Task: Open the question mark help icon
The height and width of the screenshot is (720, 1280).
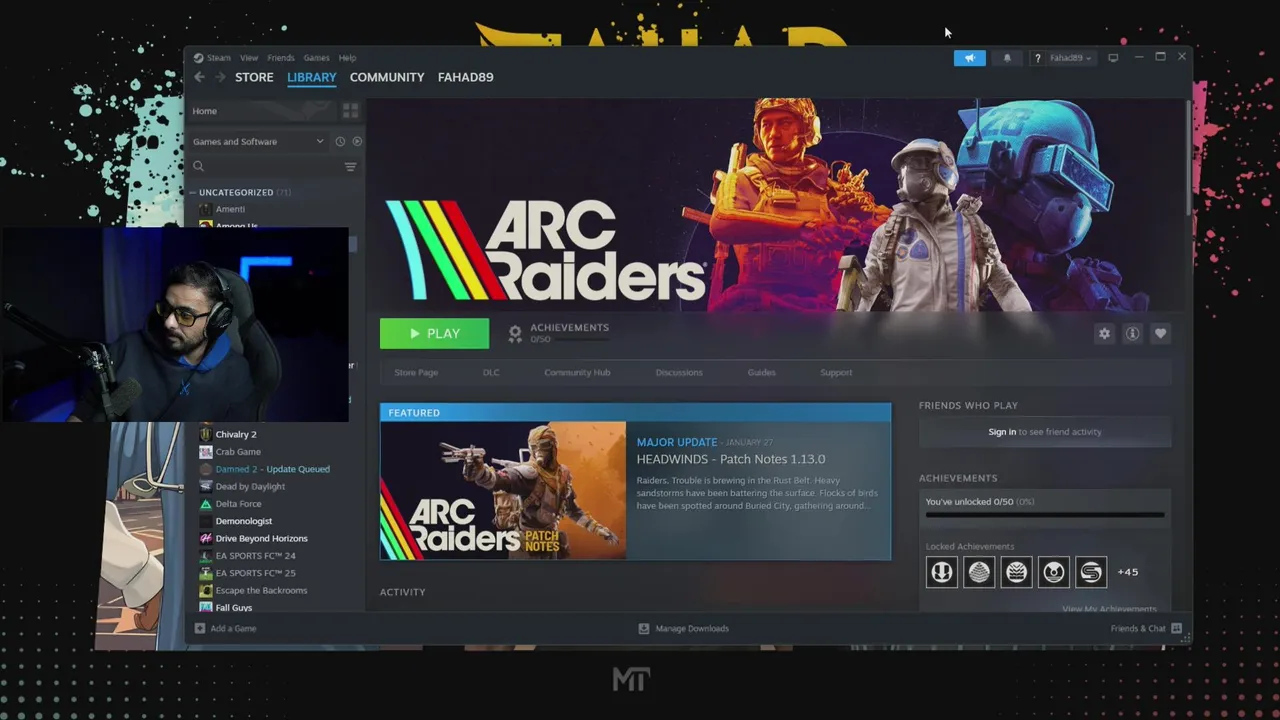Action: coord(1037,58)
